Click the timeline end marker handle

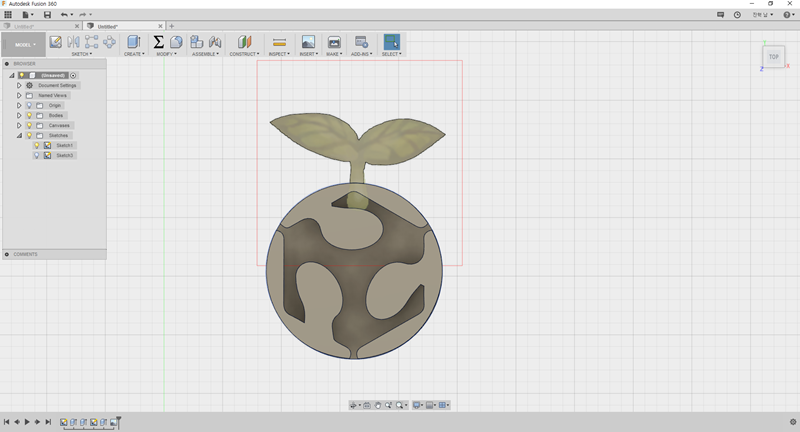pyautogui.click(x=118, y=421)
